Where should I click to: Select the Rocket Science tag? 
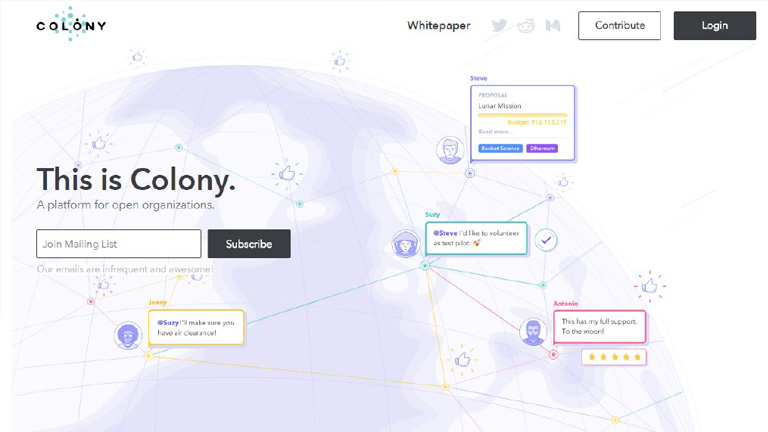point(500,148)
